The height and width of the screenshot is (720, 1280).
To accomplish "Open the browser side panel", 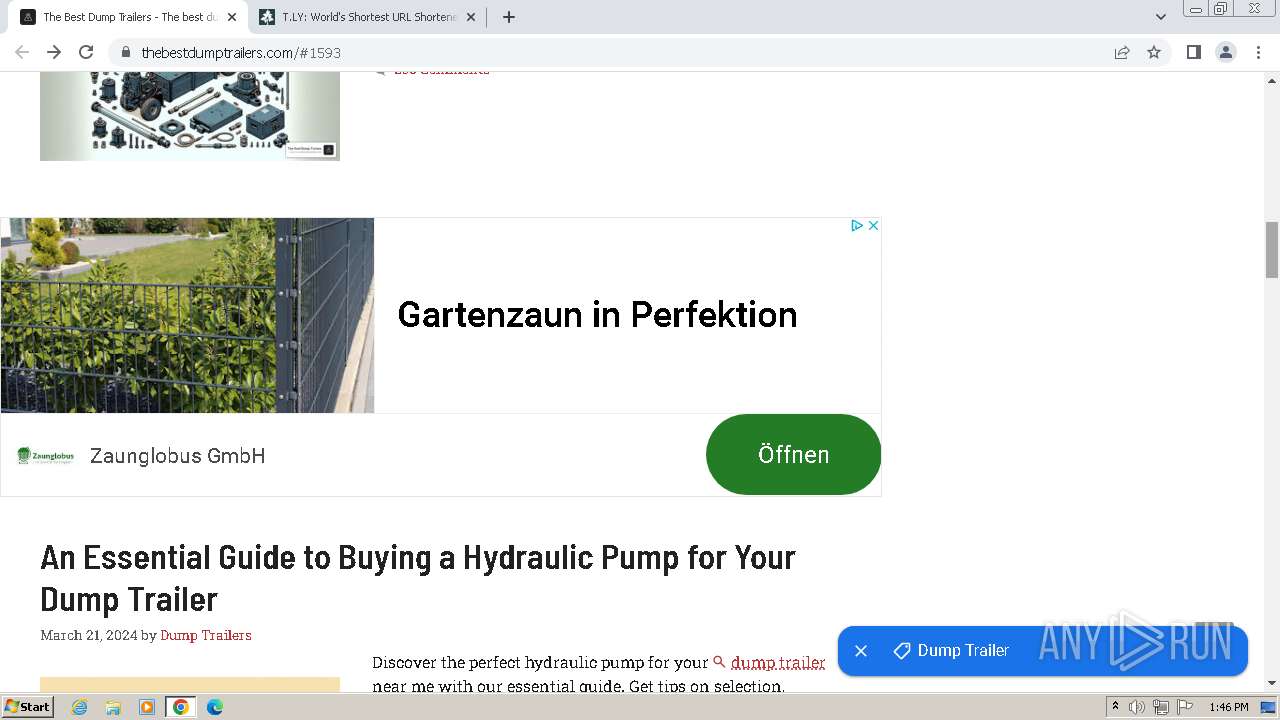I will tap(1193, 52).
